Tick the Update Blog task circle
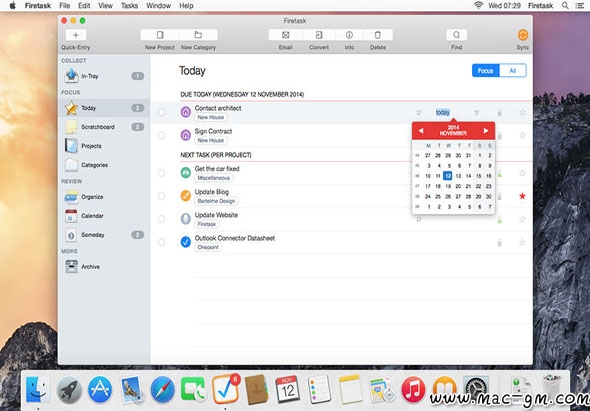 click(x=161, y=196)
